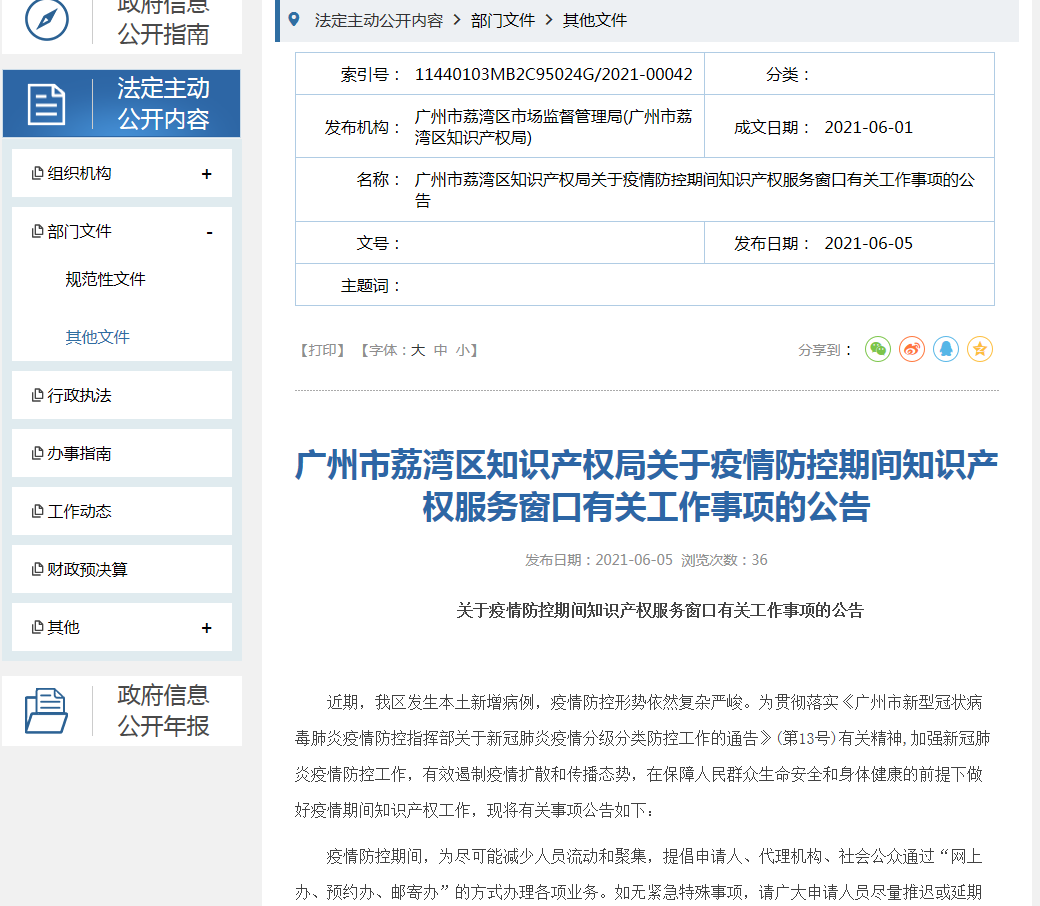Click location pin icon in breadcrumb
This screenshot has height=906, width=1040.
point(294,20)
